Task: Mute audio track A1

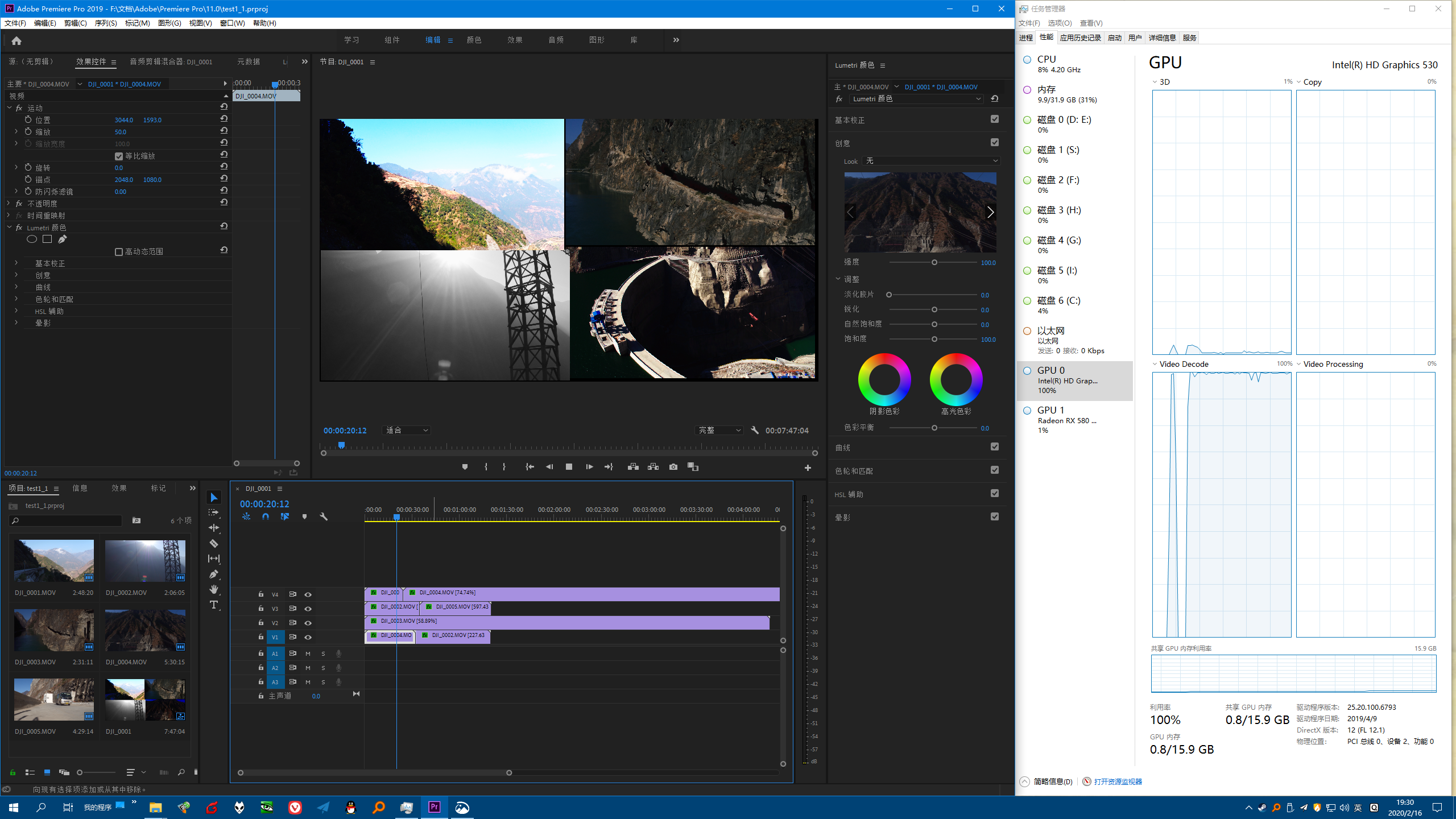Action: point(308,653)
